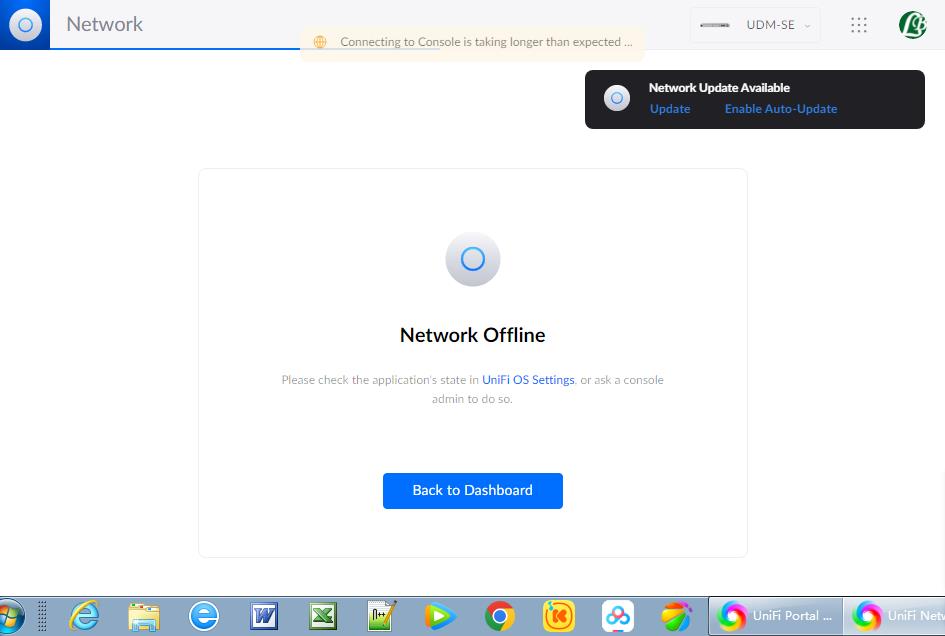Launch Internet Explorer from the taskbar
Viewport: 945px width, 636px height.
pyautogui.click(x=84, y=617)
